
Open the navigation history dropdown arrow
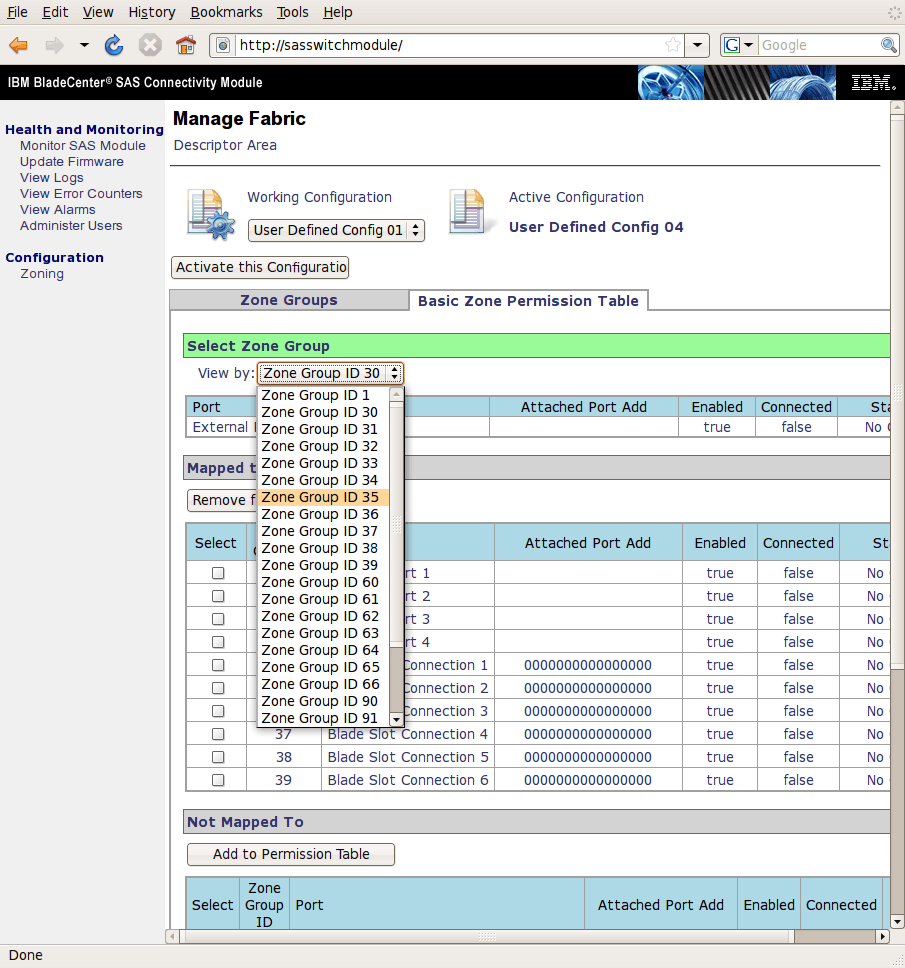coord(84,45)
